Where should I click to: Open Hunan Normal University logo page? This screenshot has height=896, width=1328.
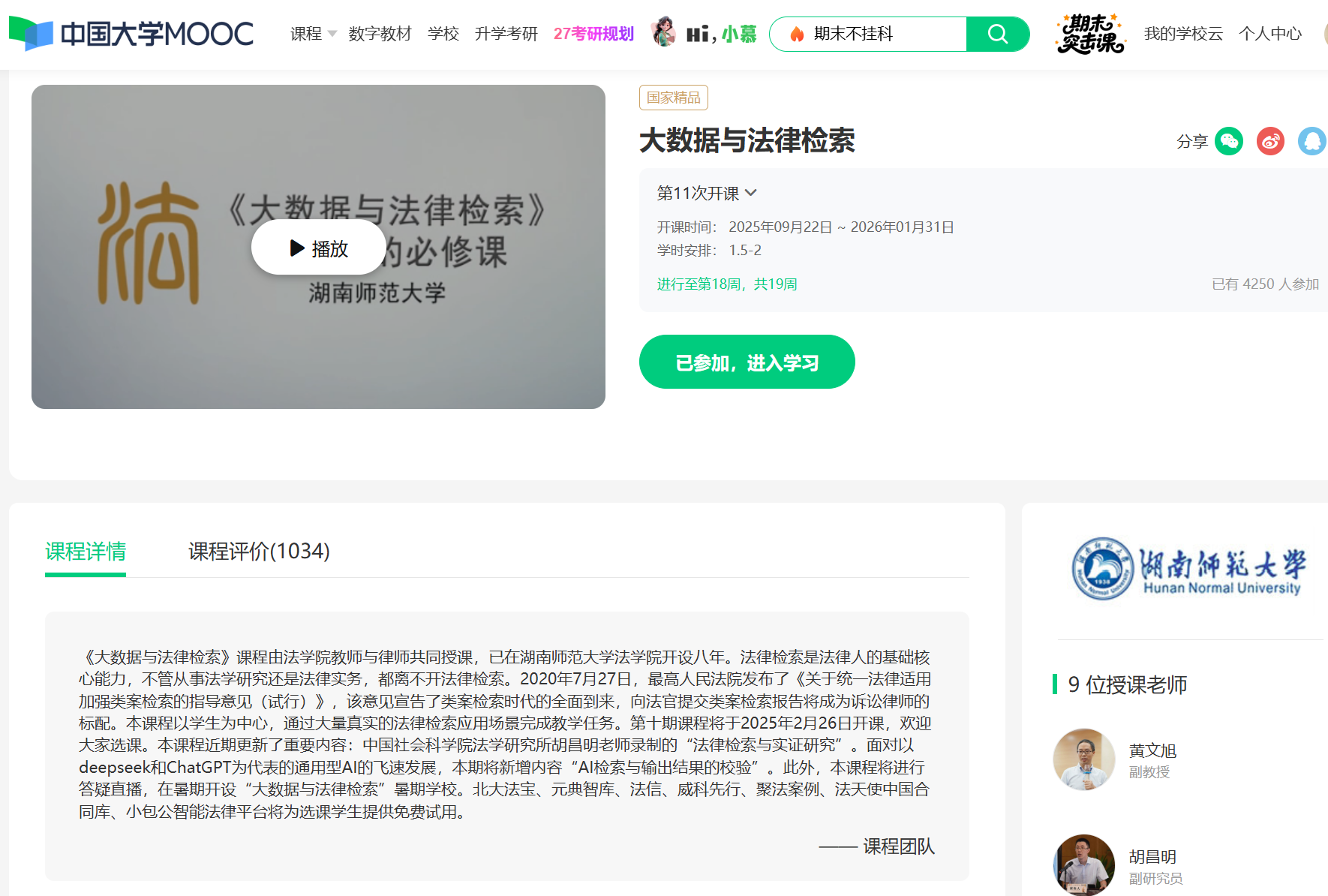pos(1189,568)
